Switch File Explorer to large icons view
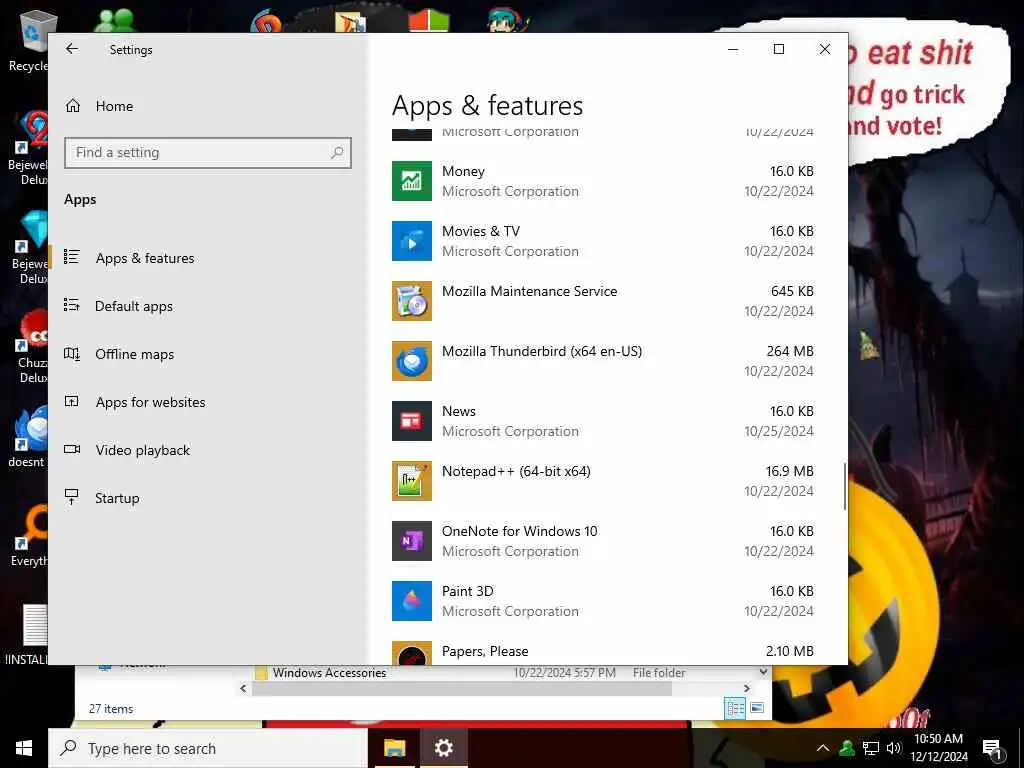 tap(757, 708)
